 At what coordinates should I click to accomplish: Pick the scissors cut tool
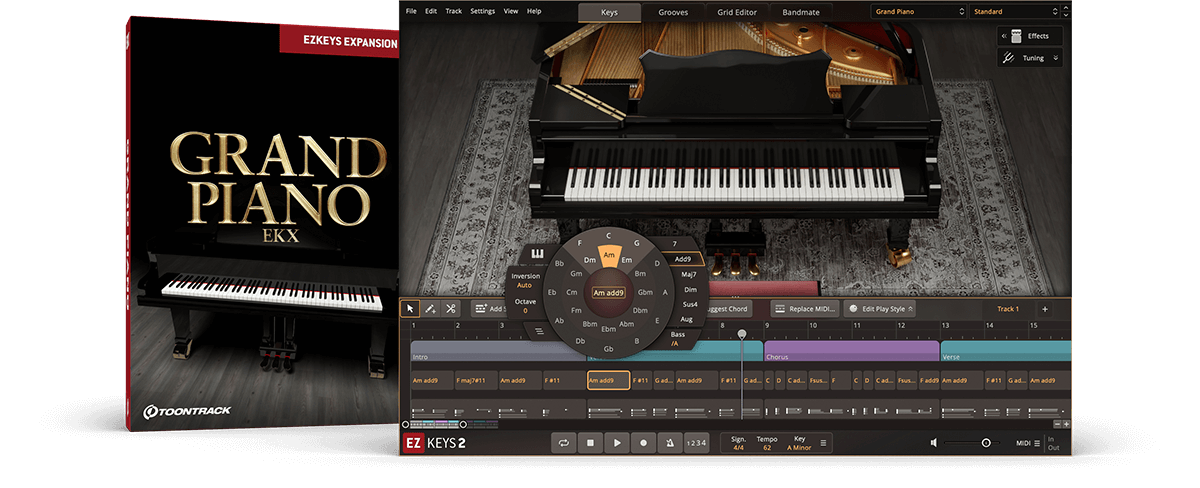point(451,309)
